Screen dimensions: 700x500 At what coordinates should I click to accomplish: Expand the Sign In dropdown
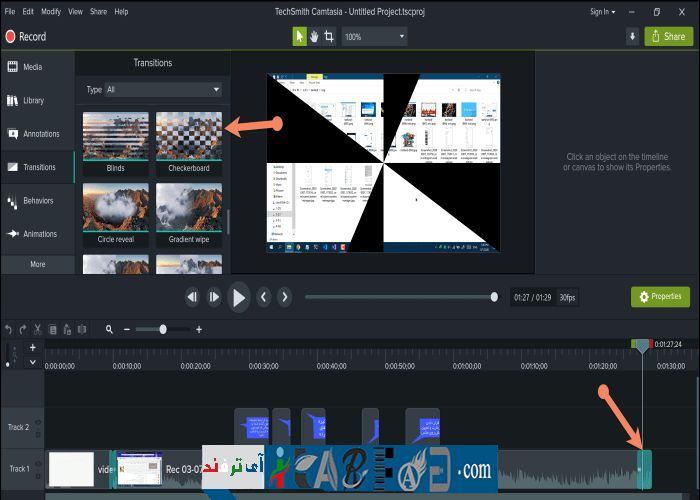[x=603, y=11]
